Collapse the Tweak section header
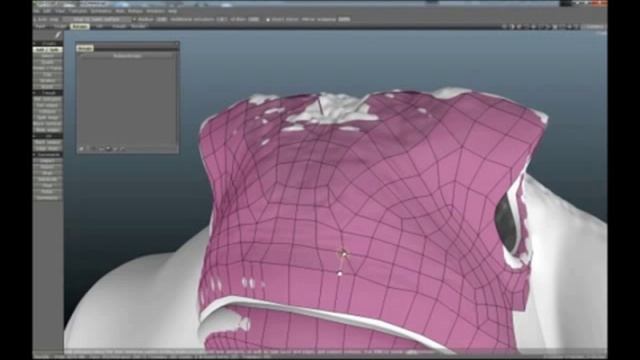Screen dimensions: 640x360 (47, 93)
